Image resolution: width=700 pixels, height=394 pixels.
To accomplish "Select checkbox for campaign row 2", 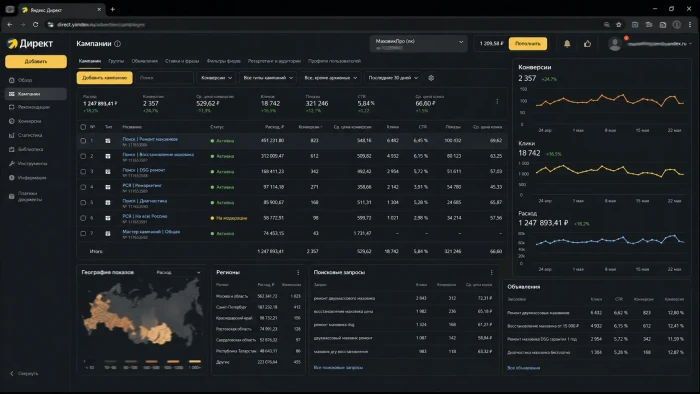I will click(83, 156).
